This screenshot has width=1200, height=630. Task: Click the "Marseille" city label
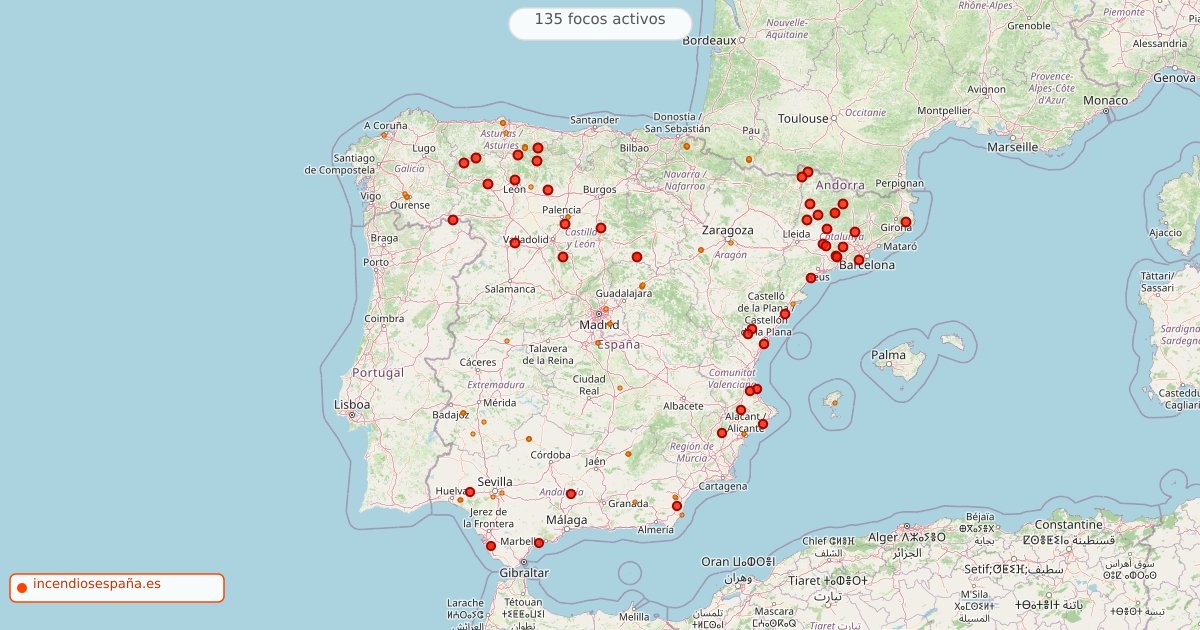1012,146
